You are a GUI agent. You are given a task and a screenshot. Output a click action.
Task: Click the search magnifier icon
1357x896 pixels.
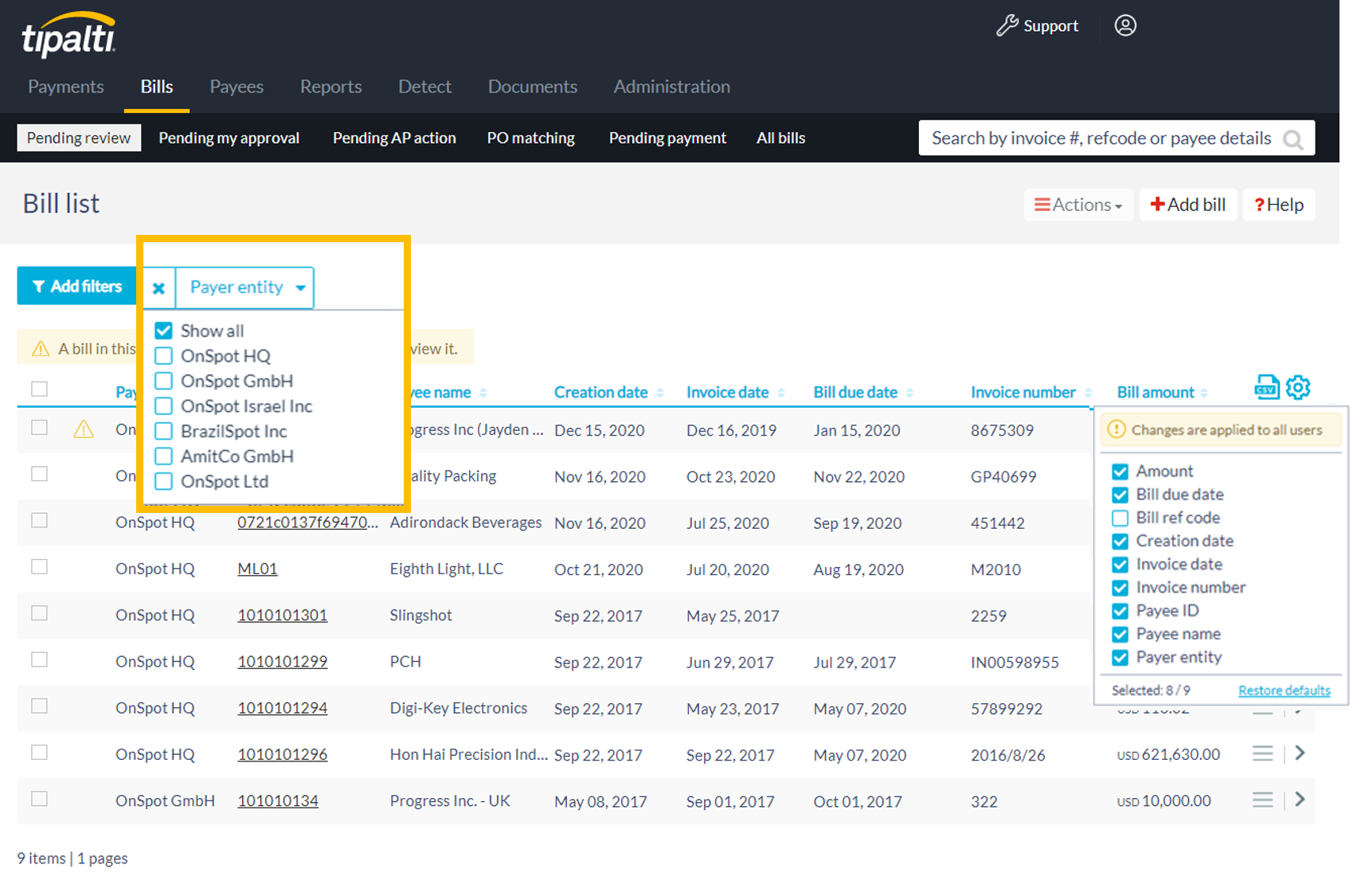tap(1292, 138)
